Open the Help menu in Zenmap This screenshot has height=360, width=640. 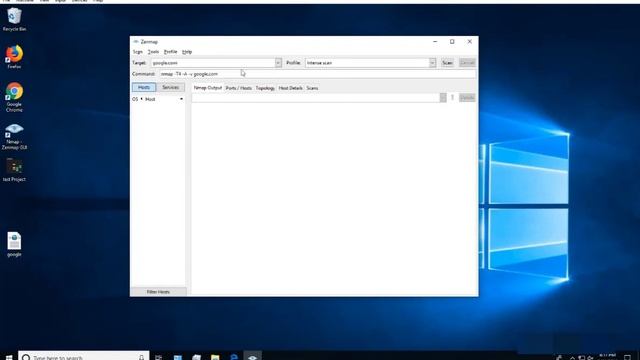point(187,52)
